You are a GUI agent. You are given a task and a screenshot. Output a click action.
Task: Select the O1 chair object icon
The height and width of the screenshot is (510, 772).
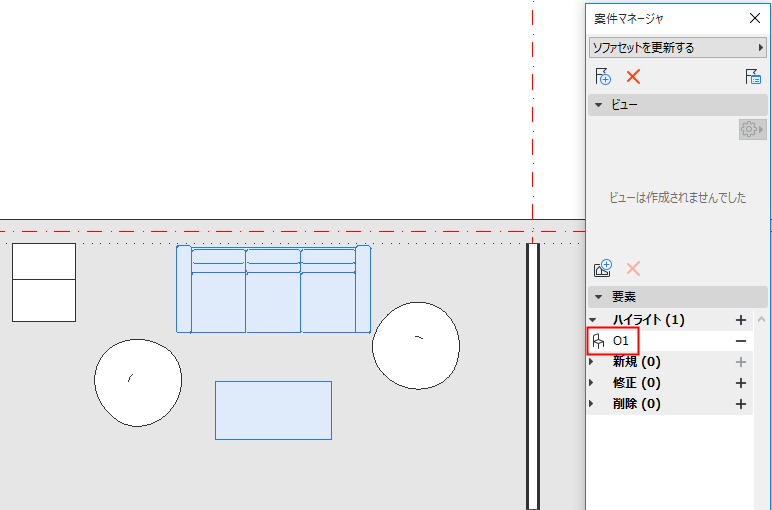coord(598,341)
